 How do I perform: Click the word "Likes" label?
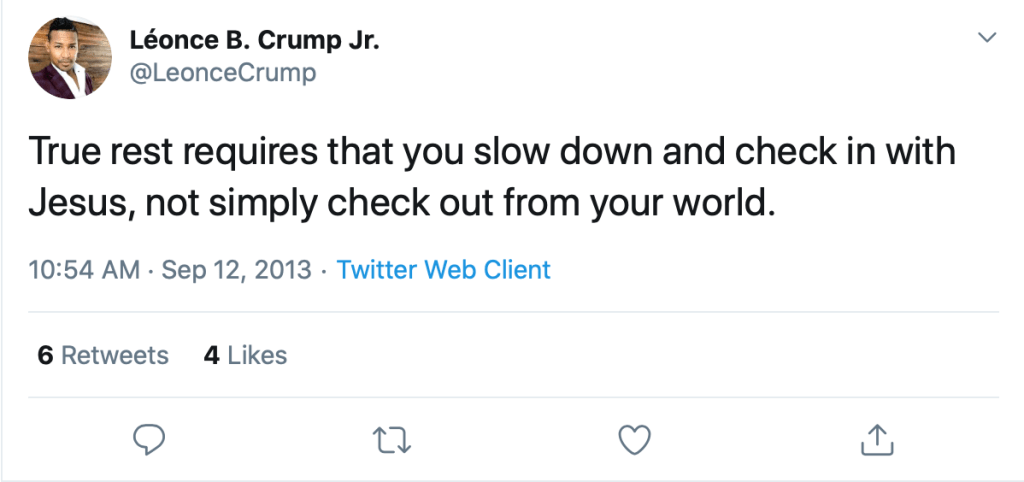[x=257, y=355]
